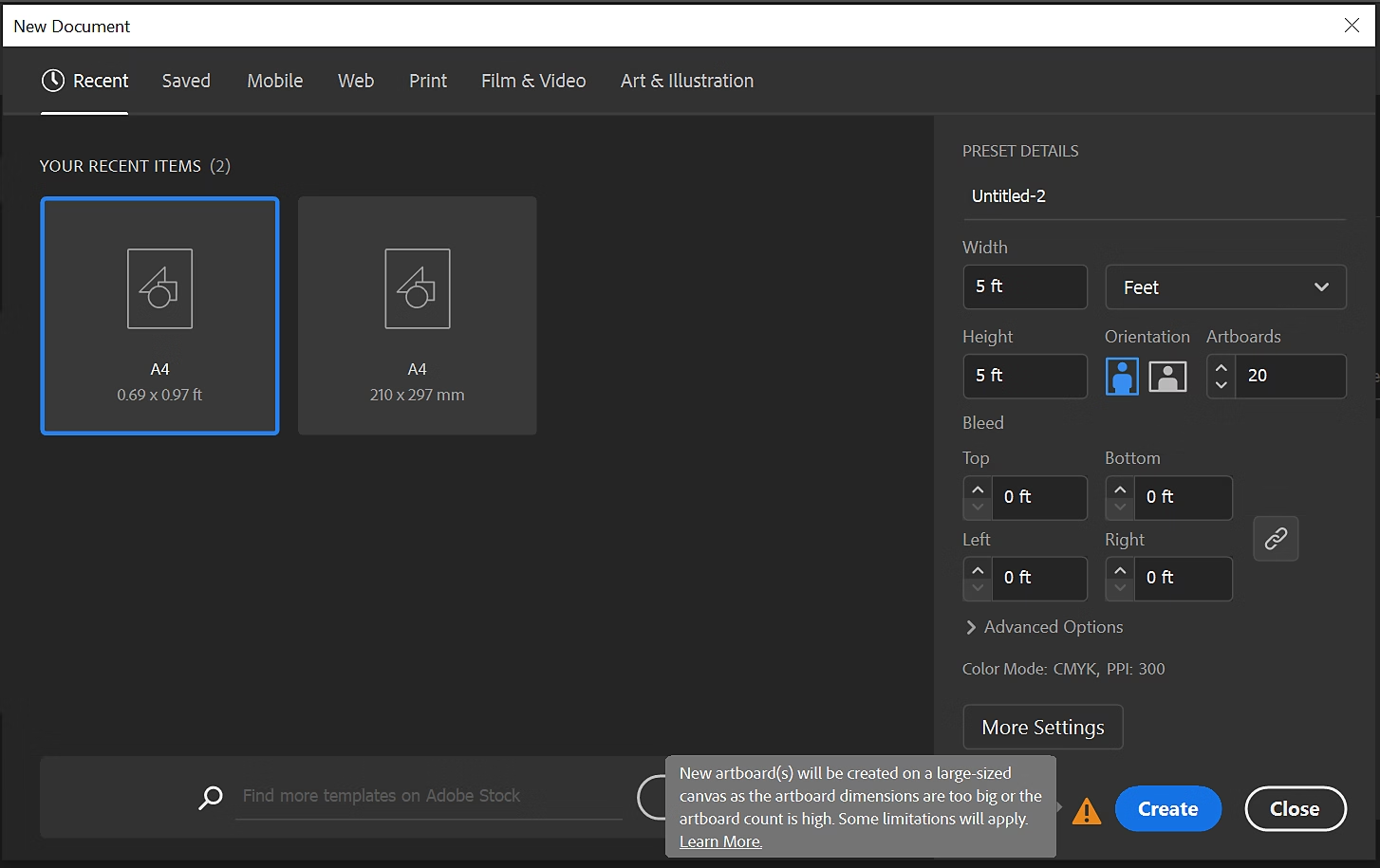This screenshot has height=868, width=1380.
Task: Expand Advanced Options section
Action: click(1043, 627)
